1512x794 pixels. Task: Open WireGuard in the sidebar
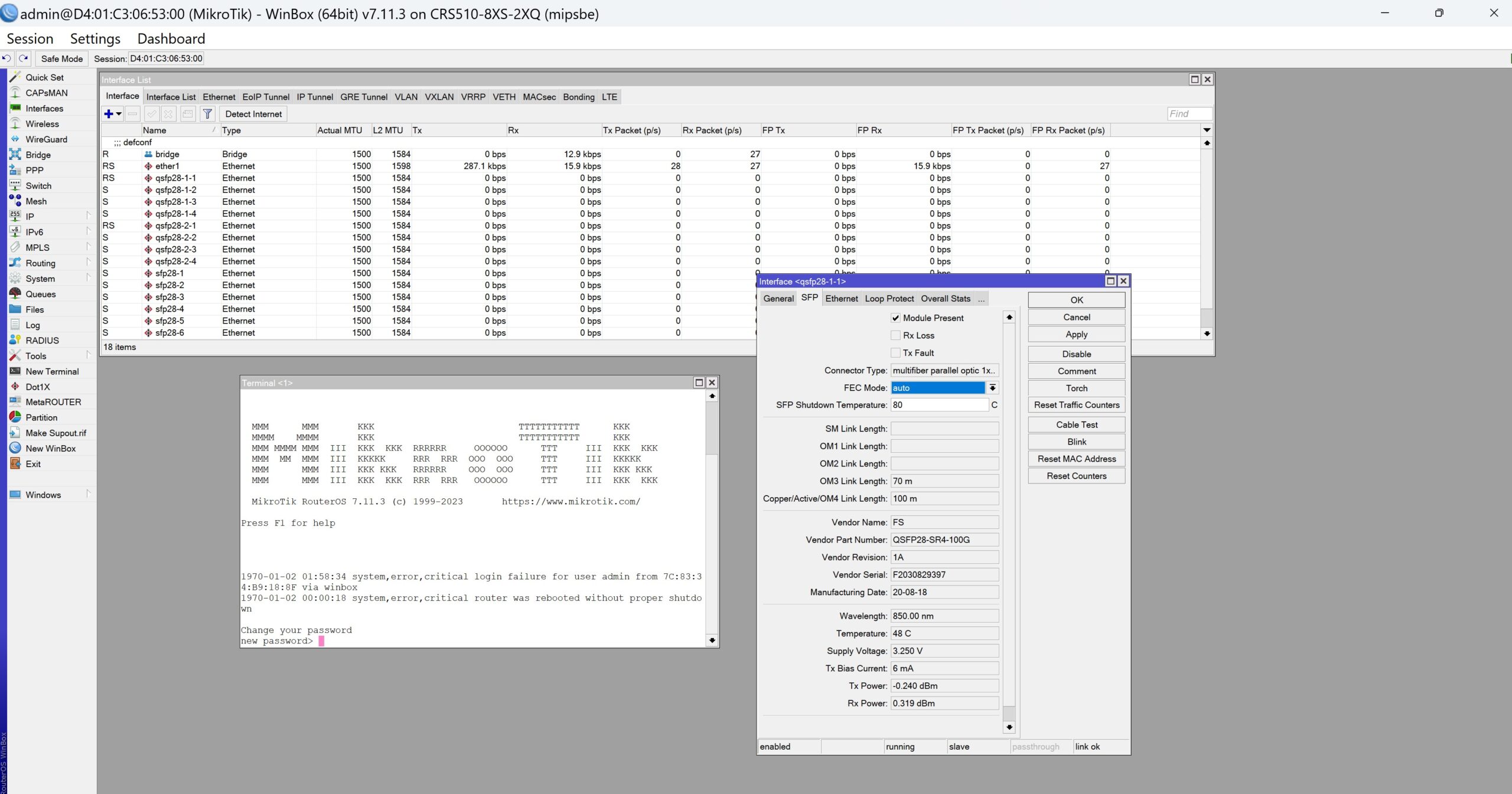[46, 139]
